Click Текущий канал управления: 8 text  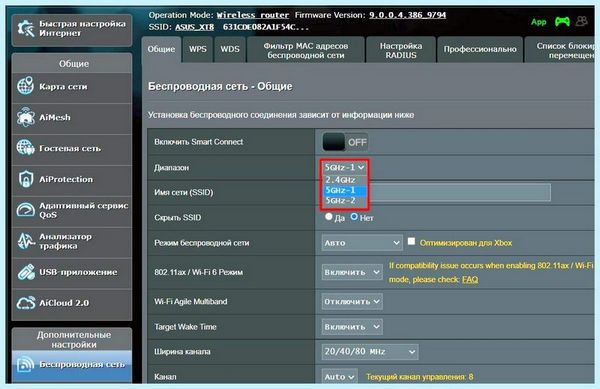(x=419, y=377)
